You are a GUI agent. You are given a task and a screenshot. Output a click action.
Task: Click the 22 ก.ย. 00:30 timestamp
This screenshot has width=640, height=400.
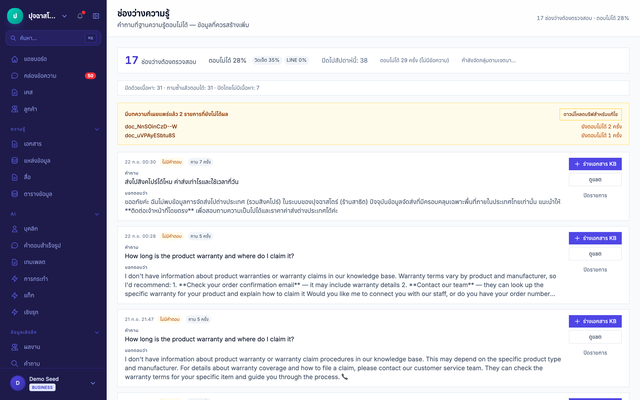click(x=140, y=162)
